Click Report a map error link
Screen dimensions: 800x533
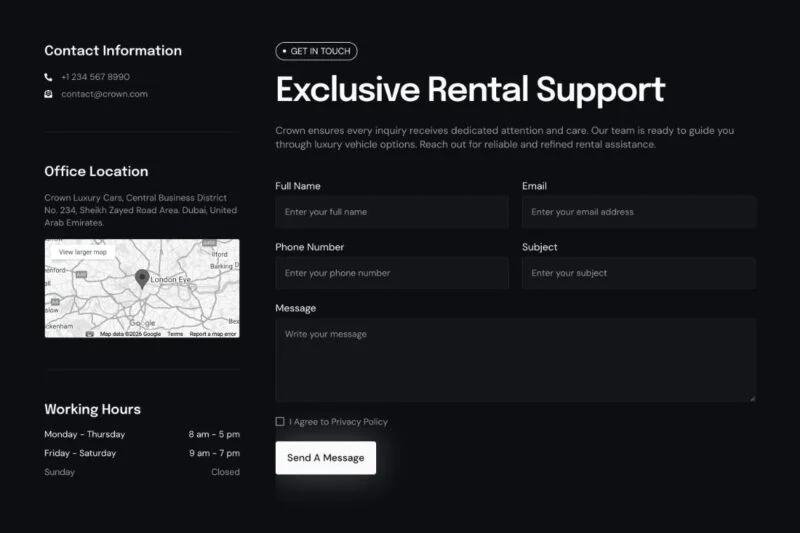click(213, 334)
